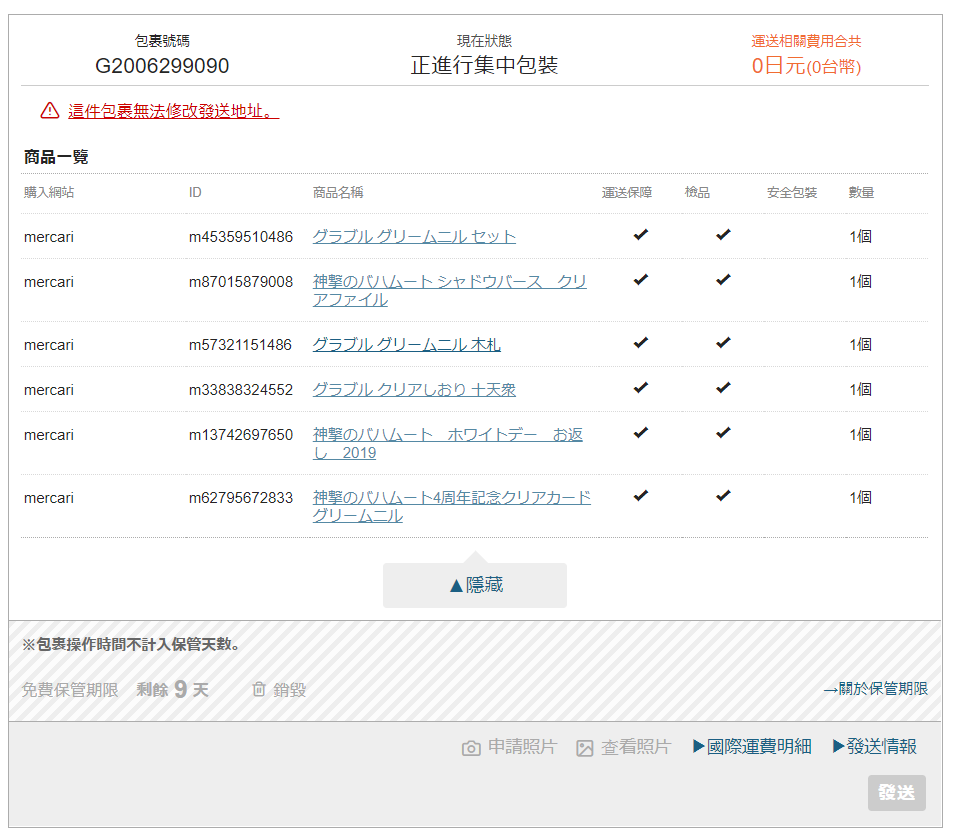957x835 pixels.
Task: Click the red warning triangle icon
Action: [x=49, y=111]
